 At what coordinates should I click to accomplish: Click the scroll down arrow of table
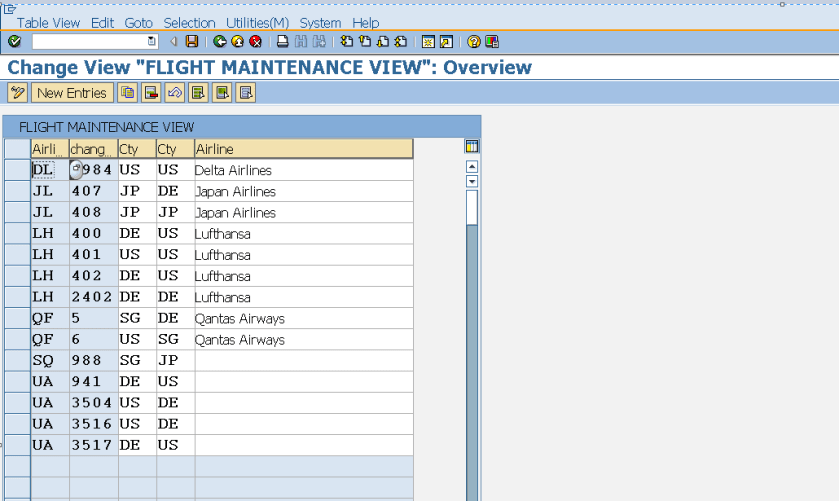(x=472, y=182)
